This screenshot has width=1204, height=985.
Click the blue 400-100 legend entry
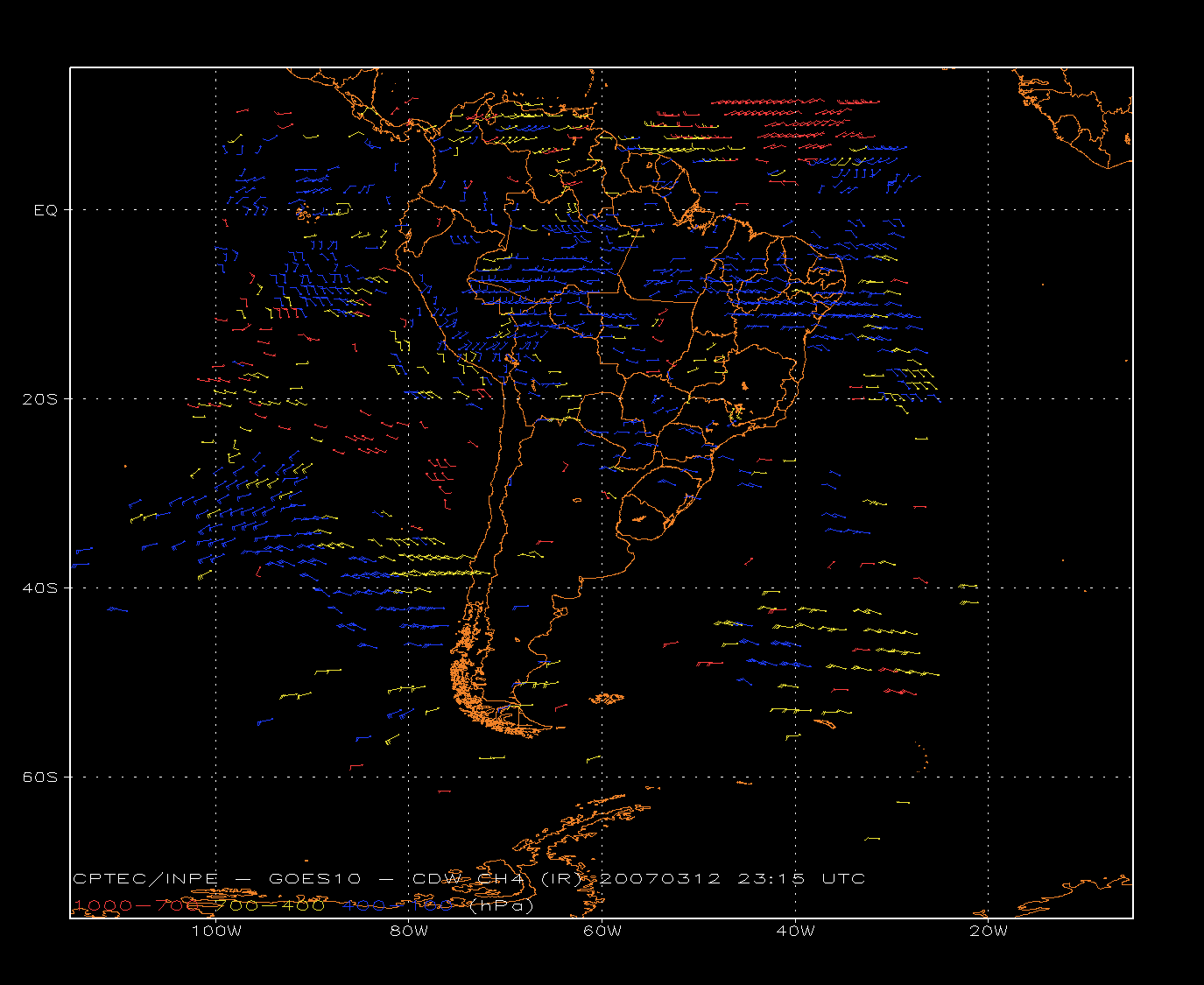pos(398,905)
